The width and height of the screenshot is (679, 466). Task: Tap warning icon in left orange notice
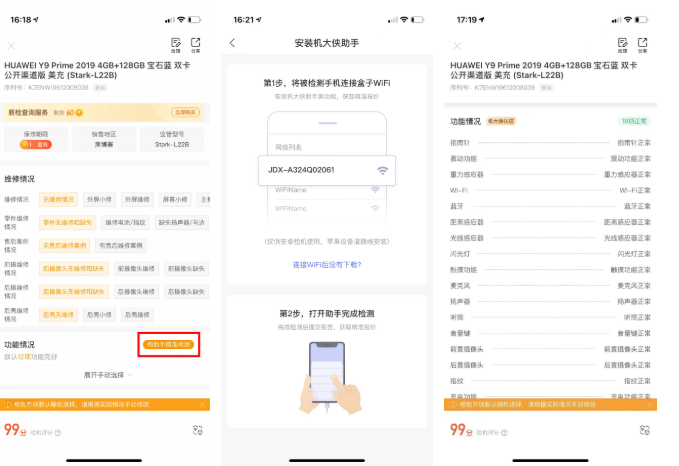[x=7, y=404]
